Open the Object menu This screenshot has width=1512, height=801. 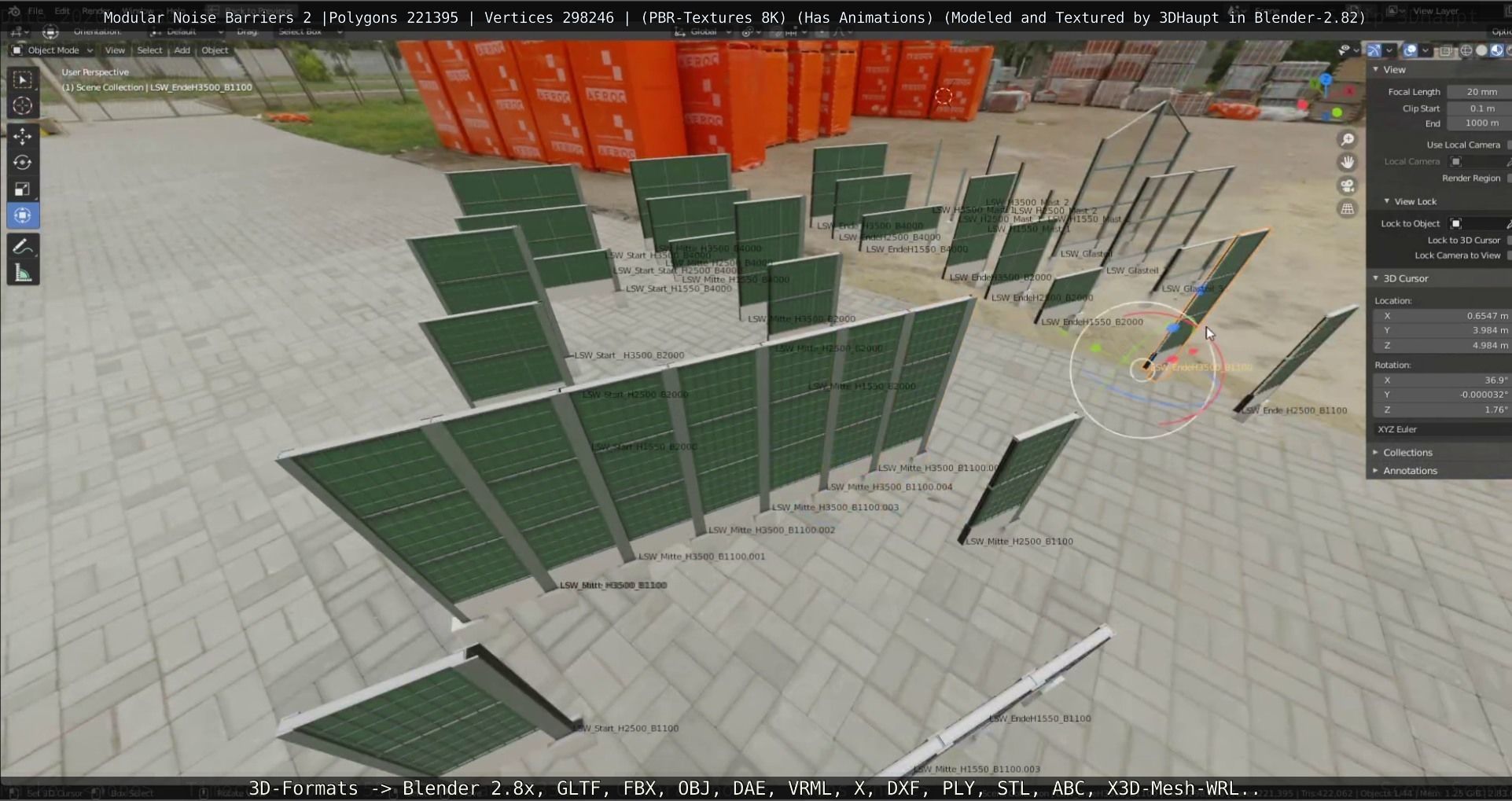[215, 50]
